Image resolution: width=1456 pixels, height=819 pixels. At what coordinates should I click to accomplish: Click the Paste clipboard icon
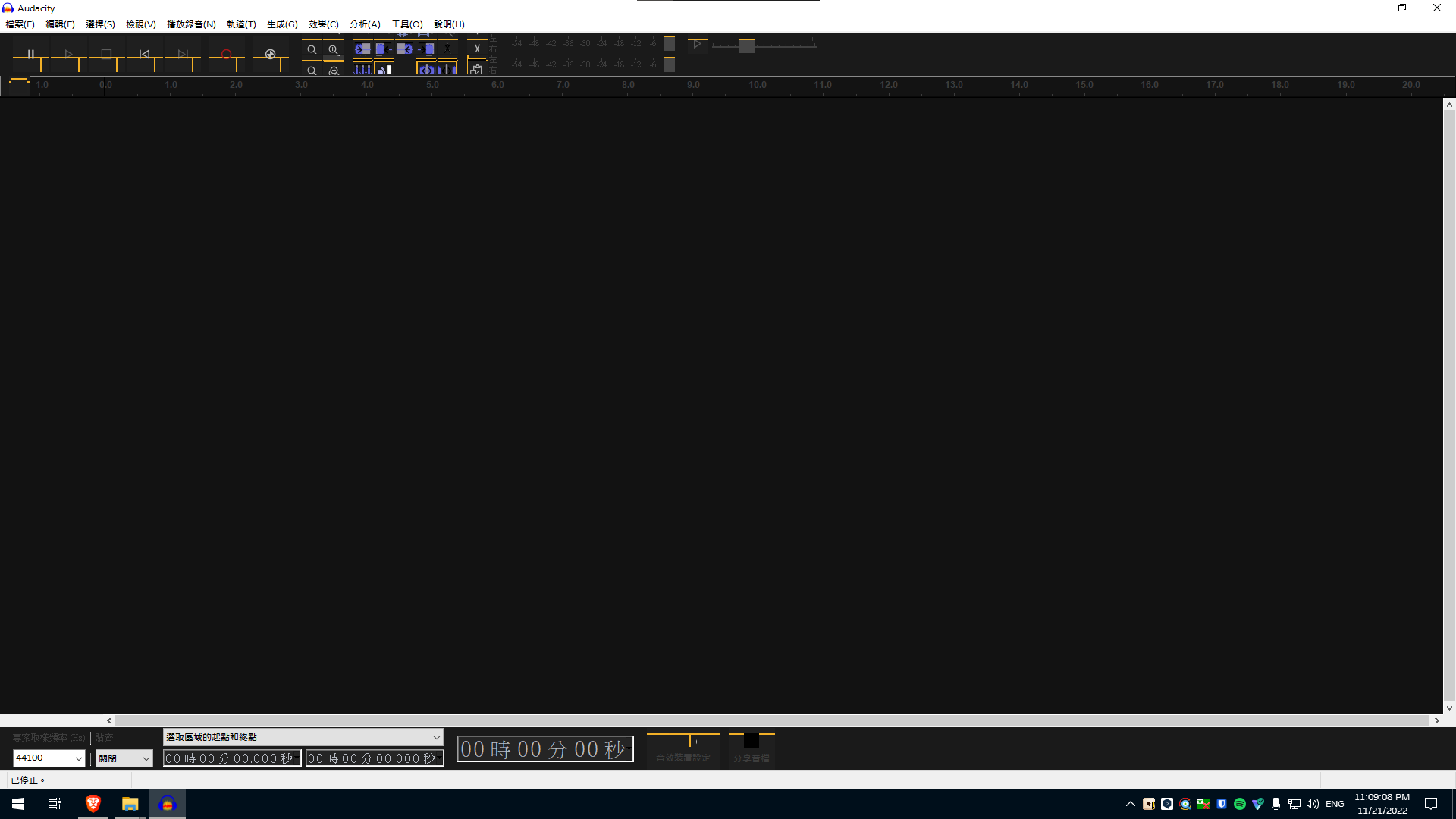[477, 68]
